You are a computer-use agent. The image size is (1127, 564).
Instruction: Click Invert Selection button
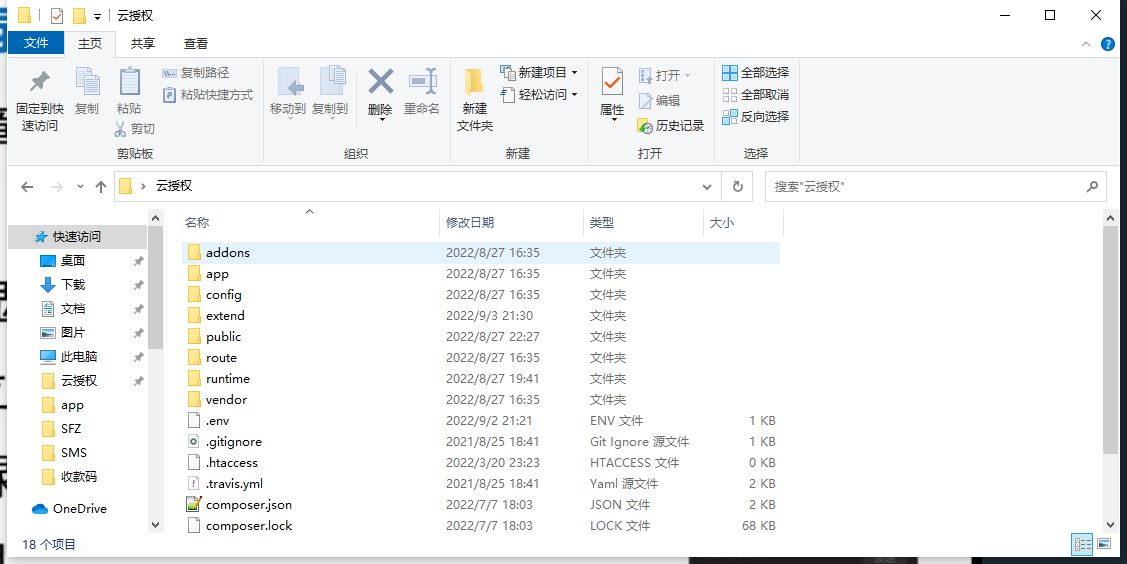pos(755,117)
